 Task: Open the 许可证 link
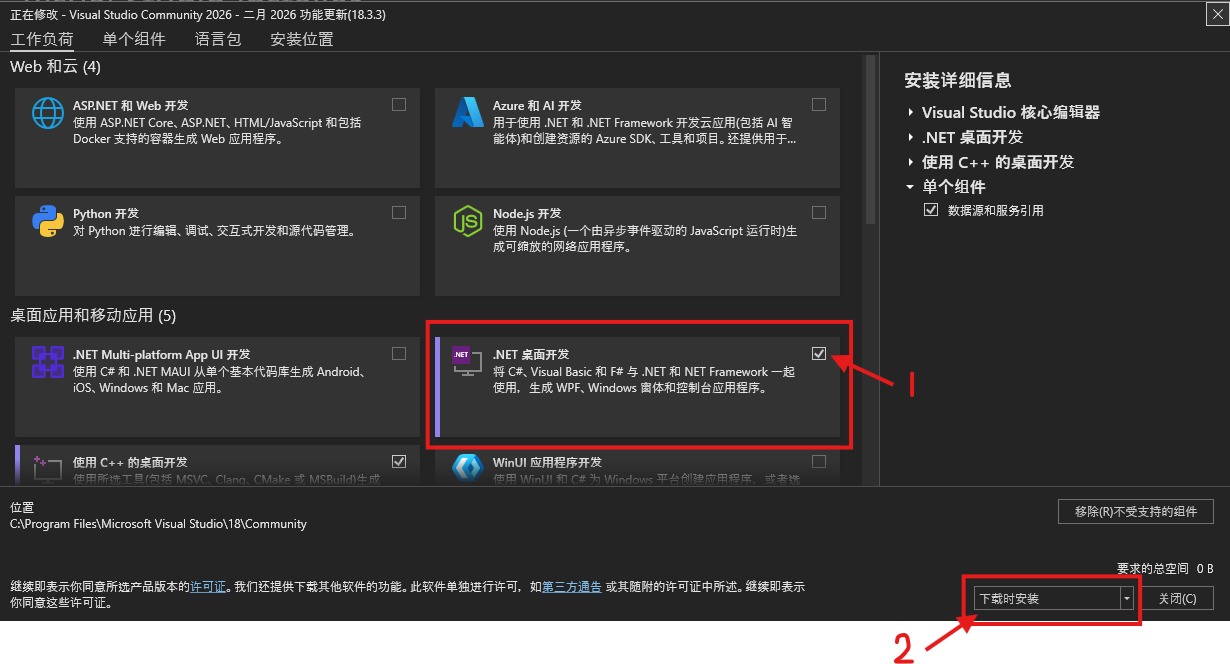(208, 587)
